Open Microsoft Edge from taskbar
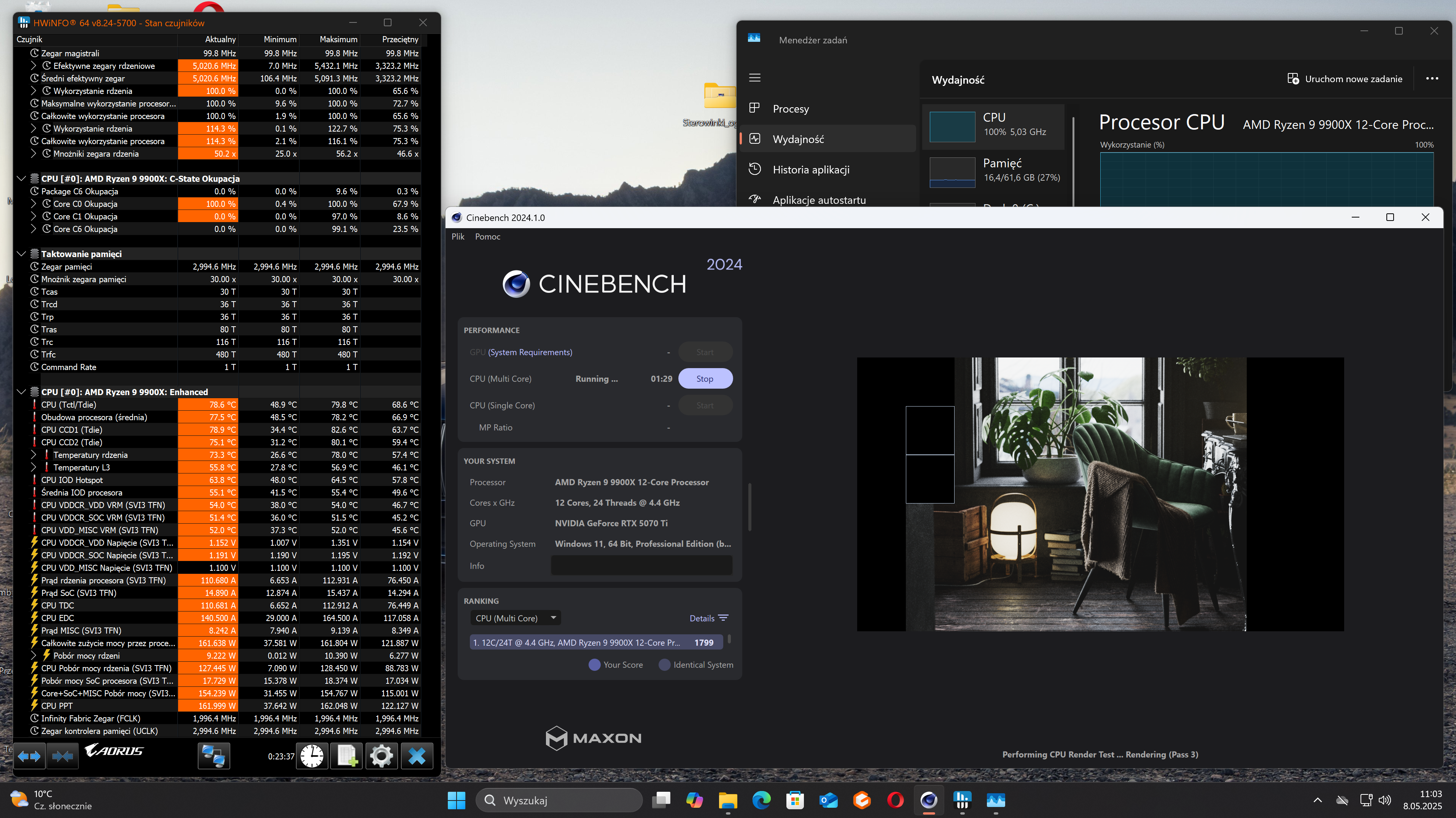Image resolution: width=1456 pixels, height=818 pixels. click(x=761, y=800)
